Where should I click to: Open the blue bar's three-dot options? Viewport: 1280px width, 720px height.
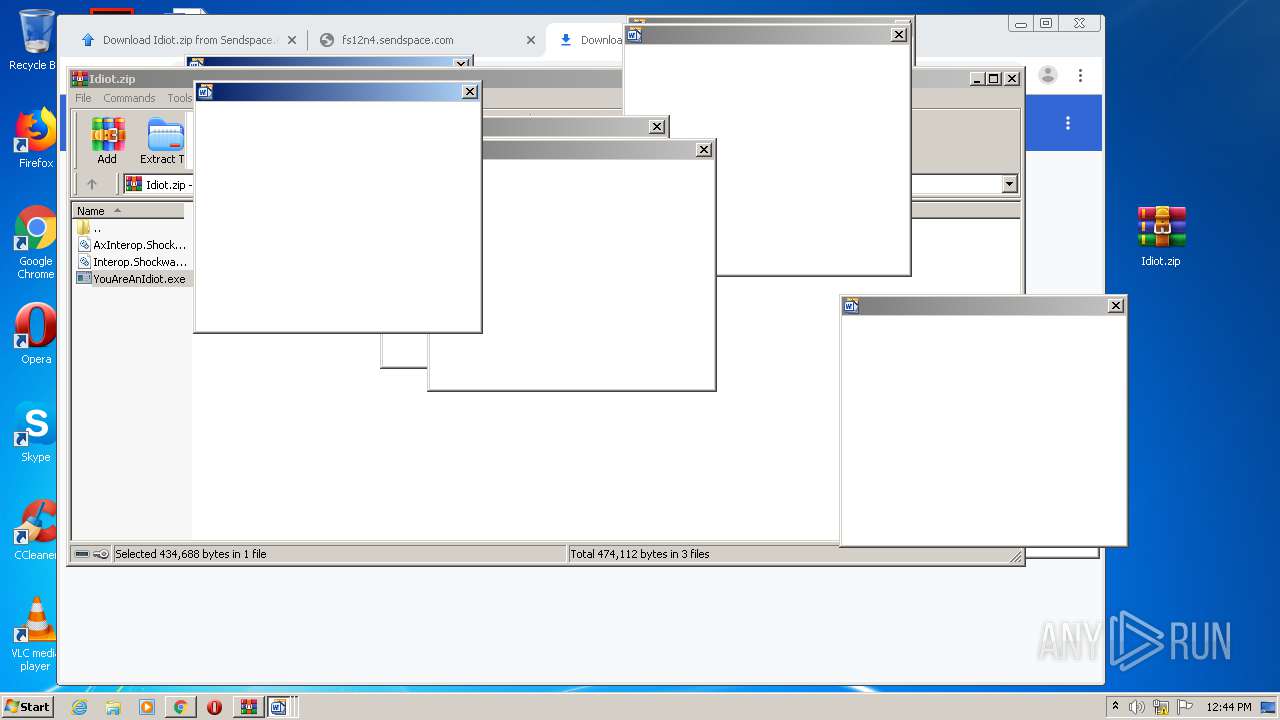1068,123
